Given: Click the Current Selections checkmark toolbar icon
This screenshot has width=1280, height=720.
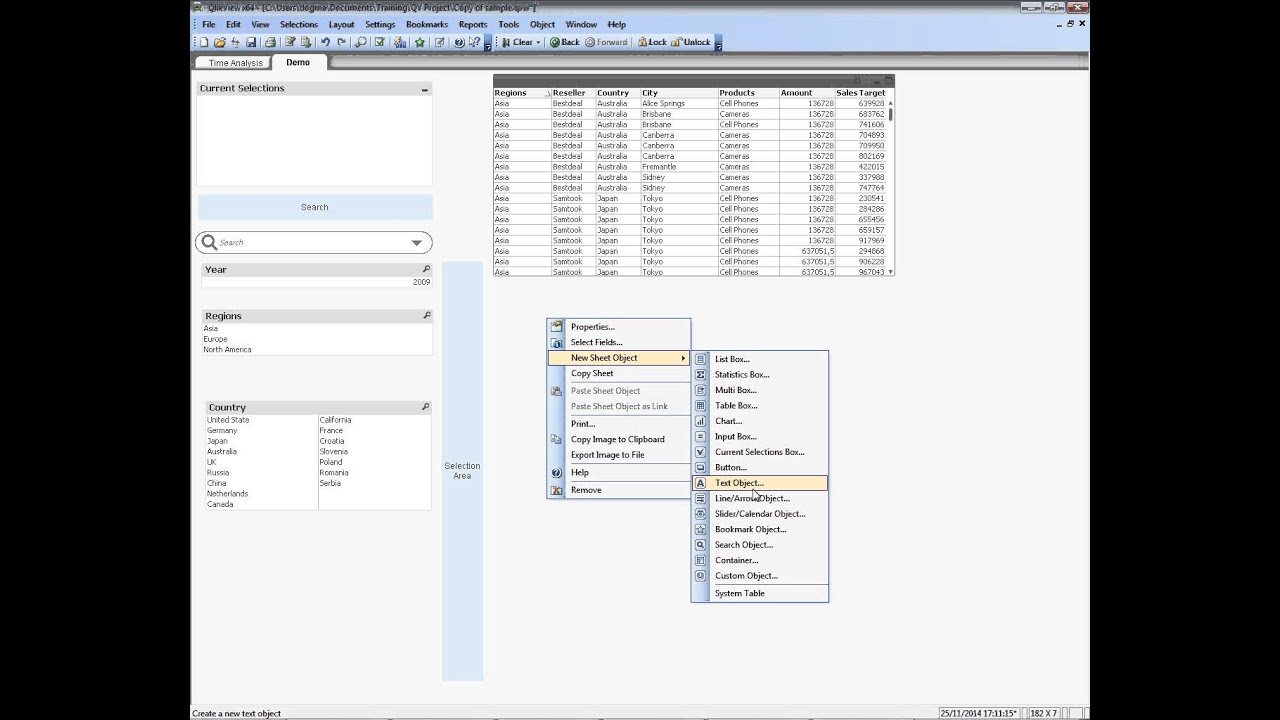Looking at the screenshot, I should pyautogui.click(x=380, y=42).
